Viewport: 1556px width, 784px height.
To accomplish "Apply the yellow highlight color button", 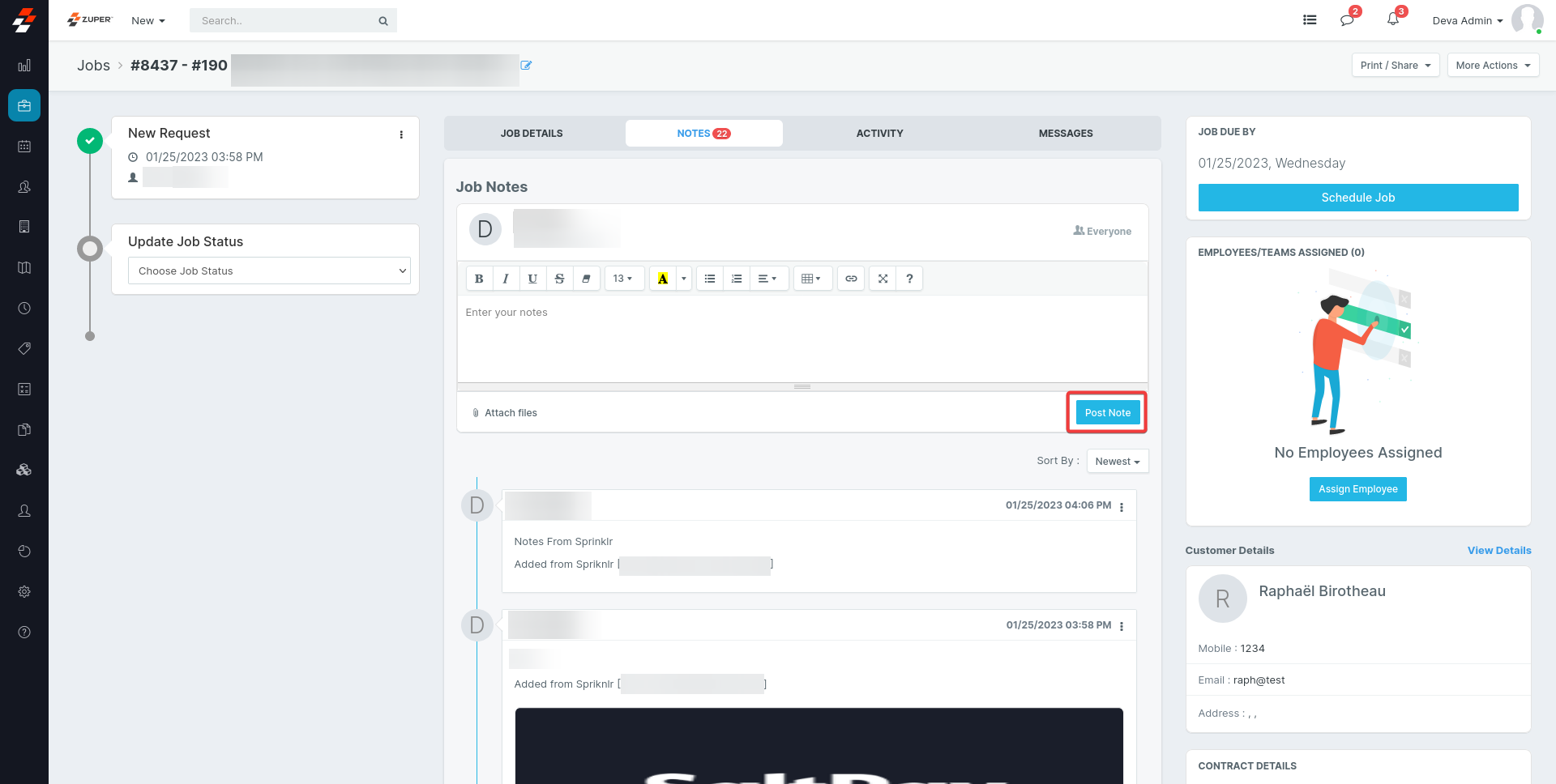I will [x=663, y=279].
